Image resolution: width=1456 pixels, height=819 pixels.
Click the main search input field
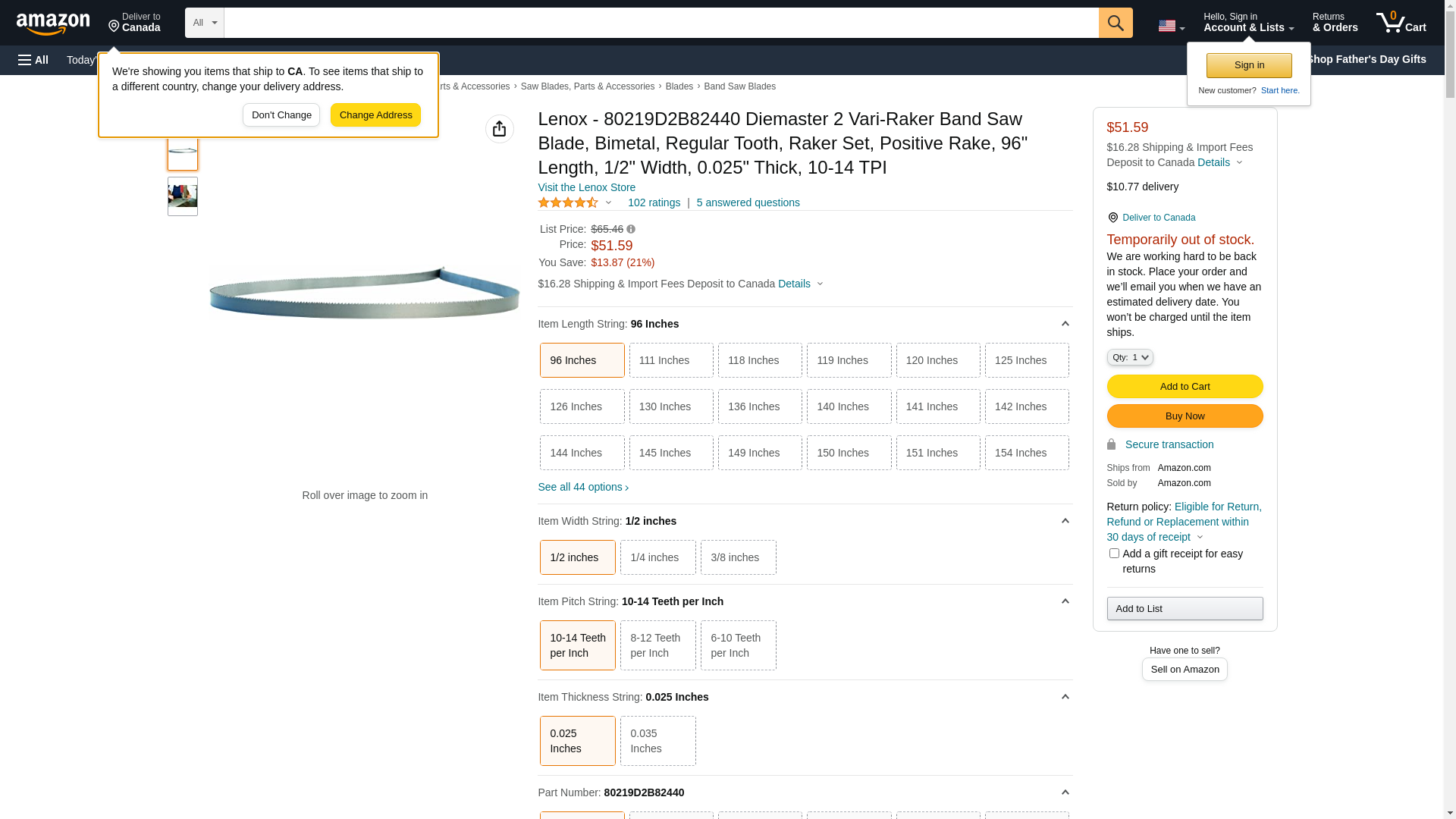tap(661, 23)
